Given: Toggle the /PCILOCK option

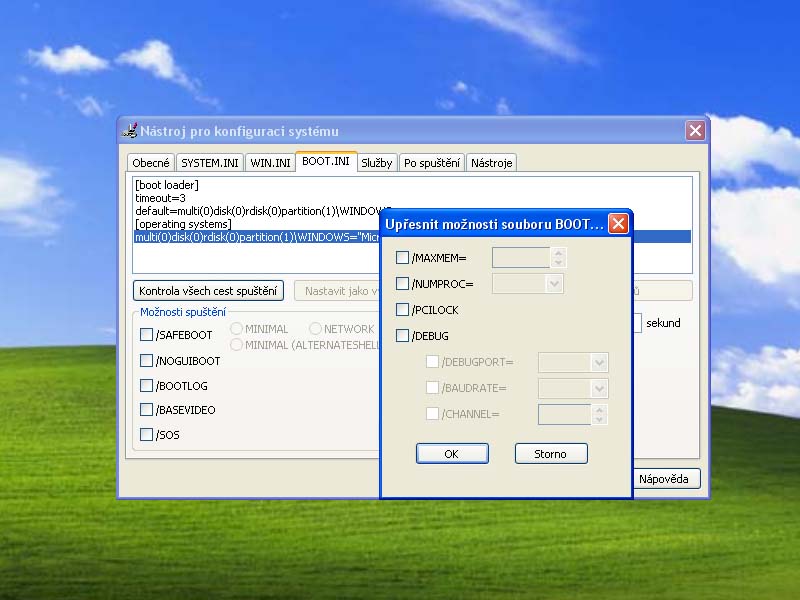Looking at the screenshot, I should click(x=403, y=310).
